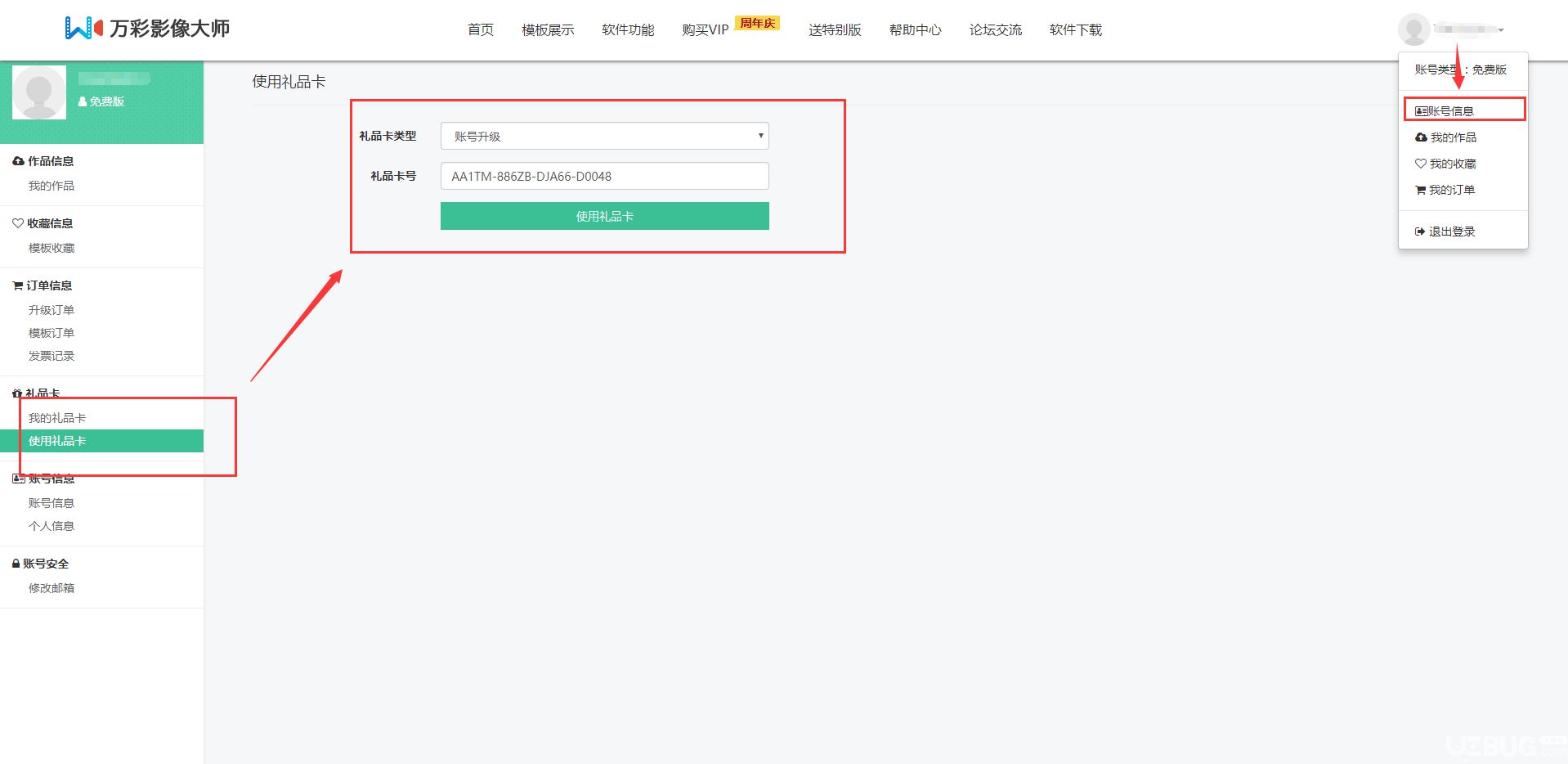Click the heart icon beside 收藏信息

point(18,223)
